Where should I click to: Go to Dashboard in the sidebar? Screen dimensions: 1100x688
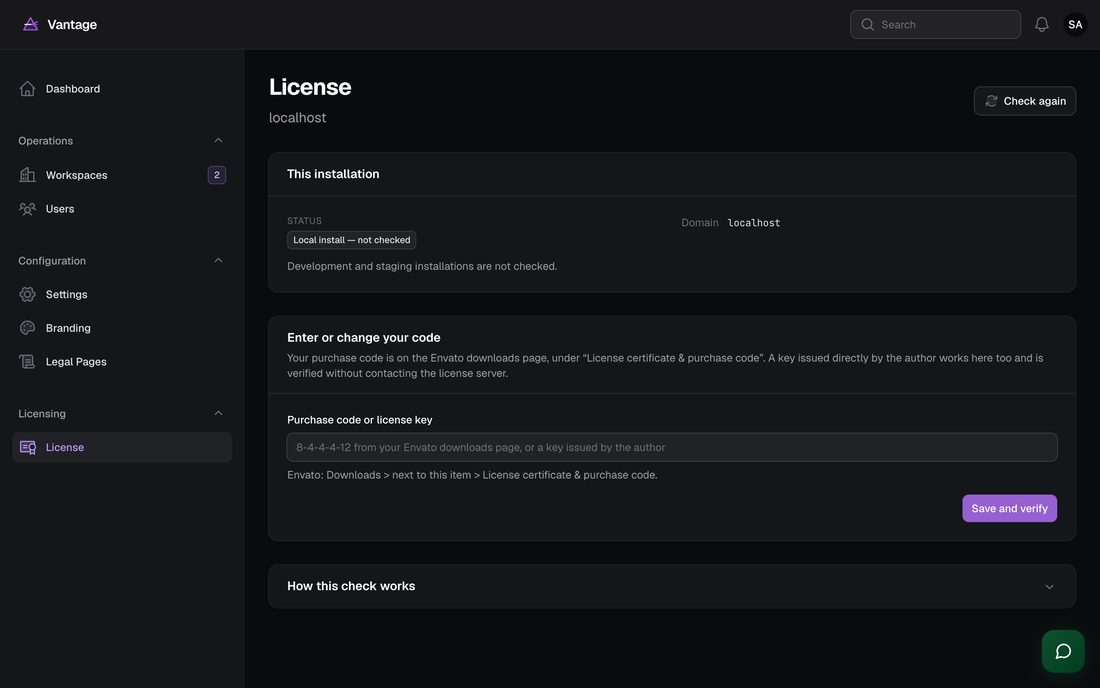122,88
